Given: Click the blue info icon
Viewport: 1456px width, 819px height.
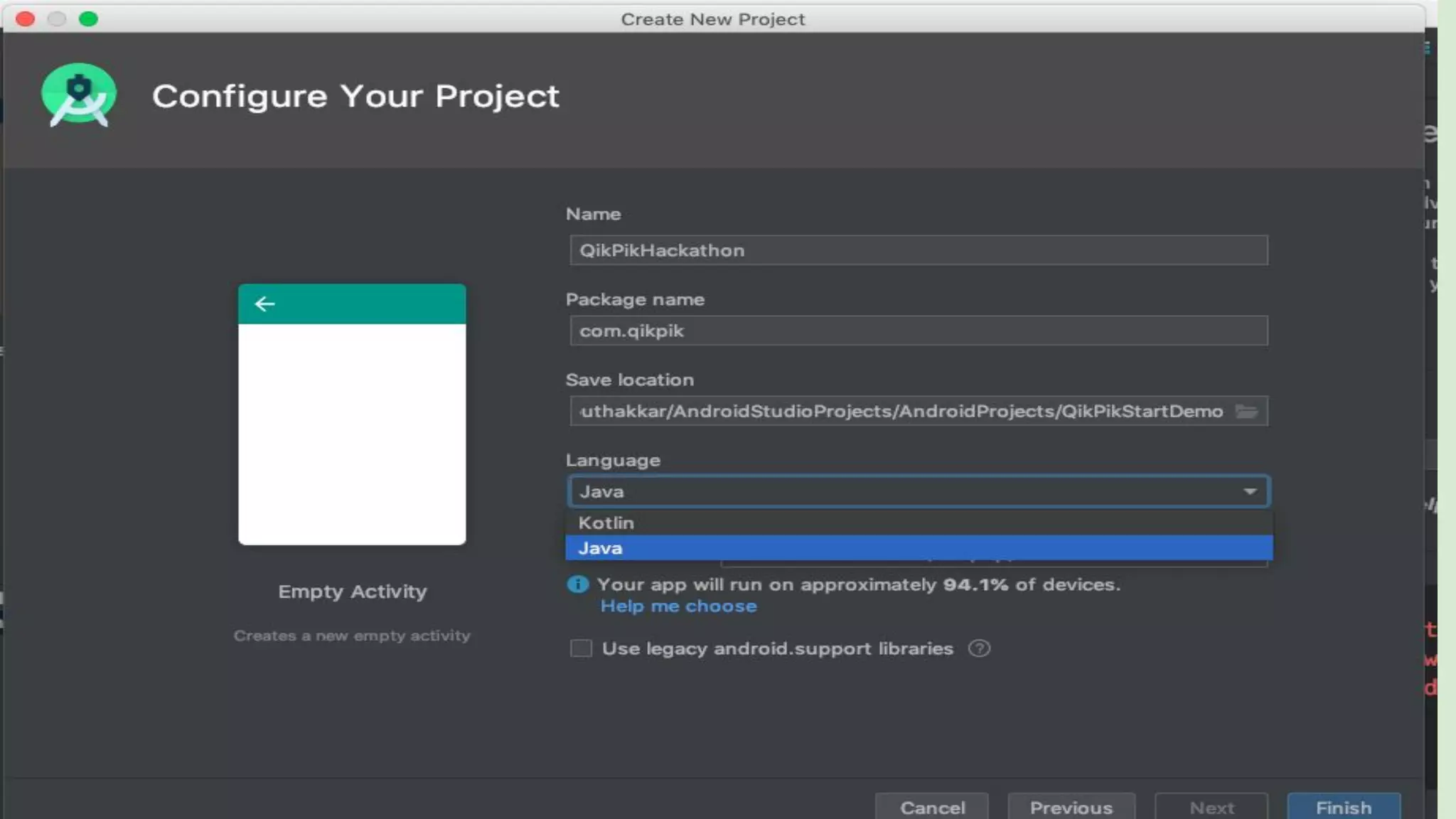Looking at the screenshot, I should (578, 584).
